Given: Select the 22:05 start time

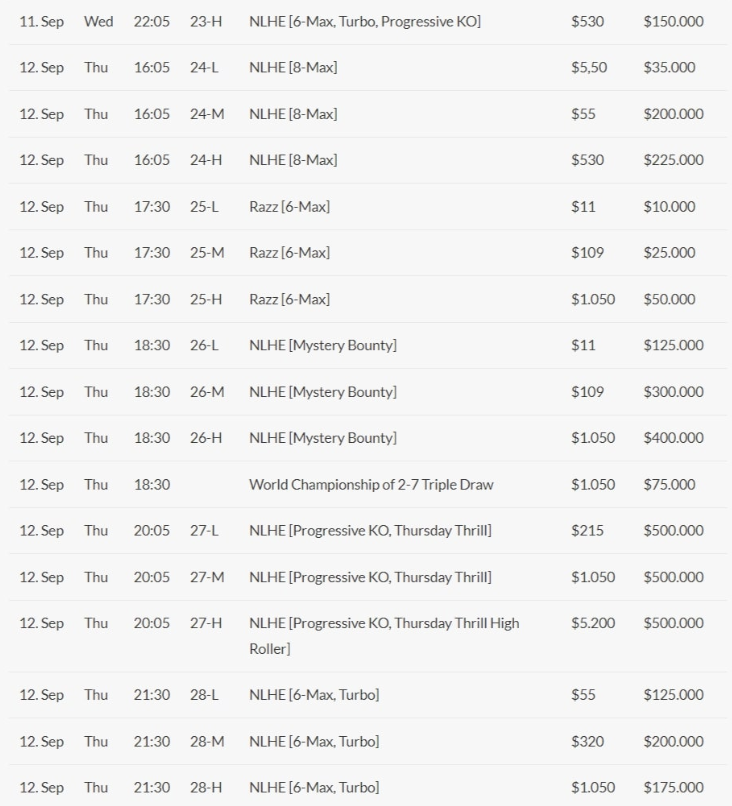Looking at the screenshot, I should 152,21.
